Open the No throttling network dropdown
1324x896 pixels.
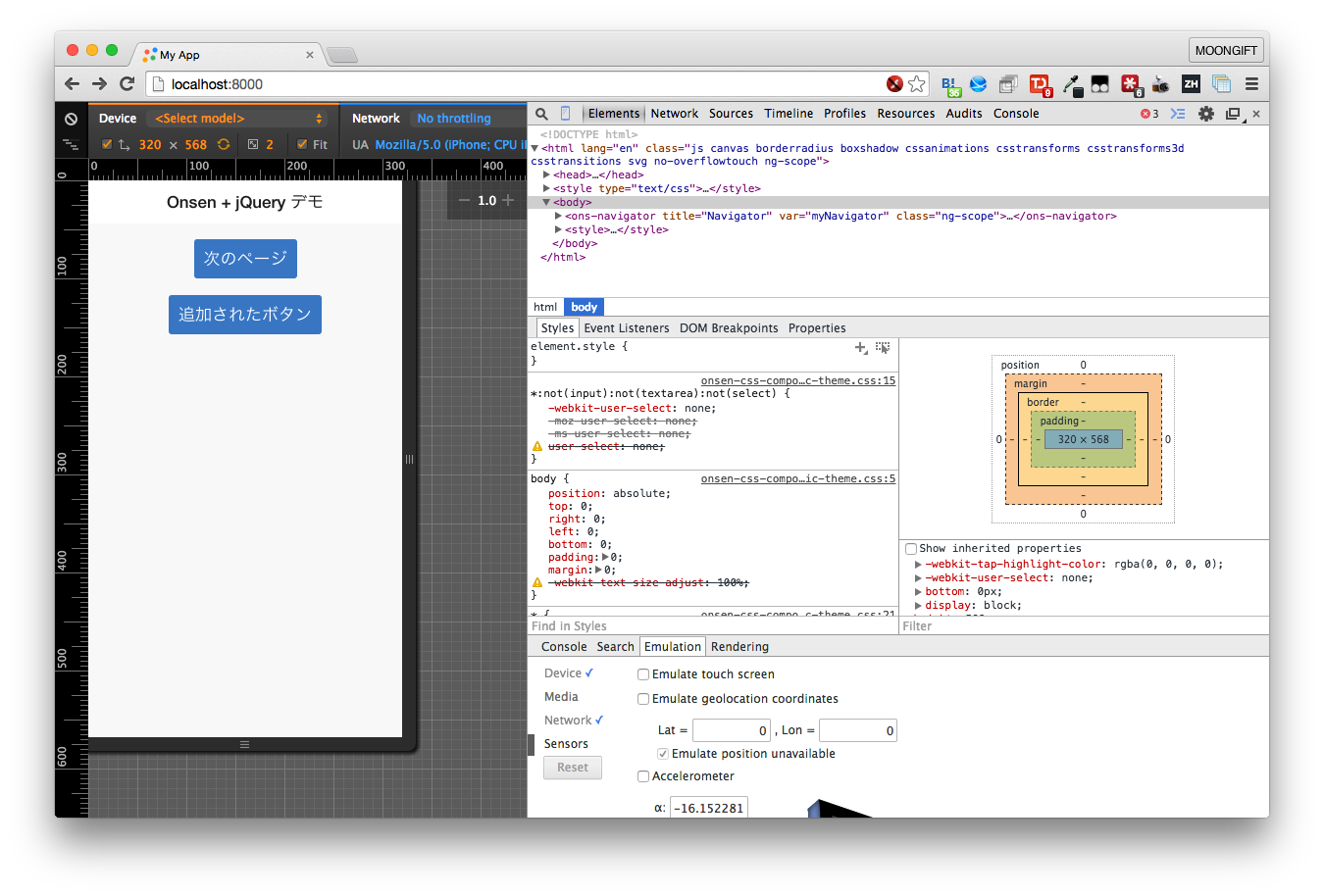(x=454, y=119)
